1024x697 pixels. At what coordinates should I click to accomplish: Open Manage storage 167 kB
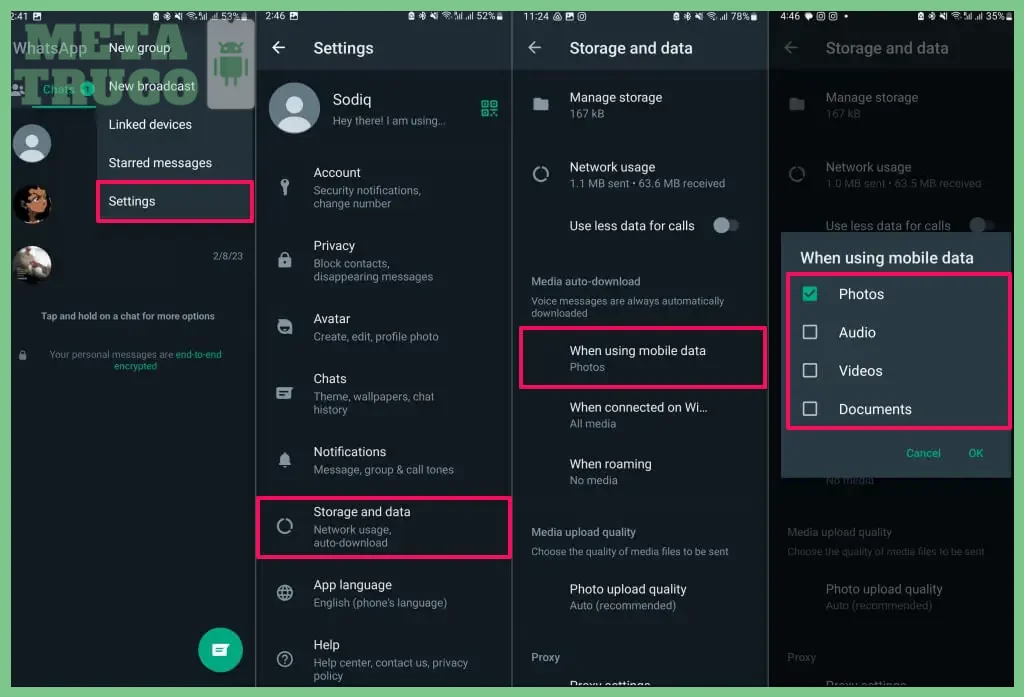point(641,105)
